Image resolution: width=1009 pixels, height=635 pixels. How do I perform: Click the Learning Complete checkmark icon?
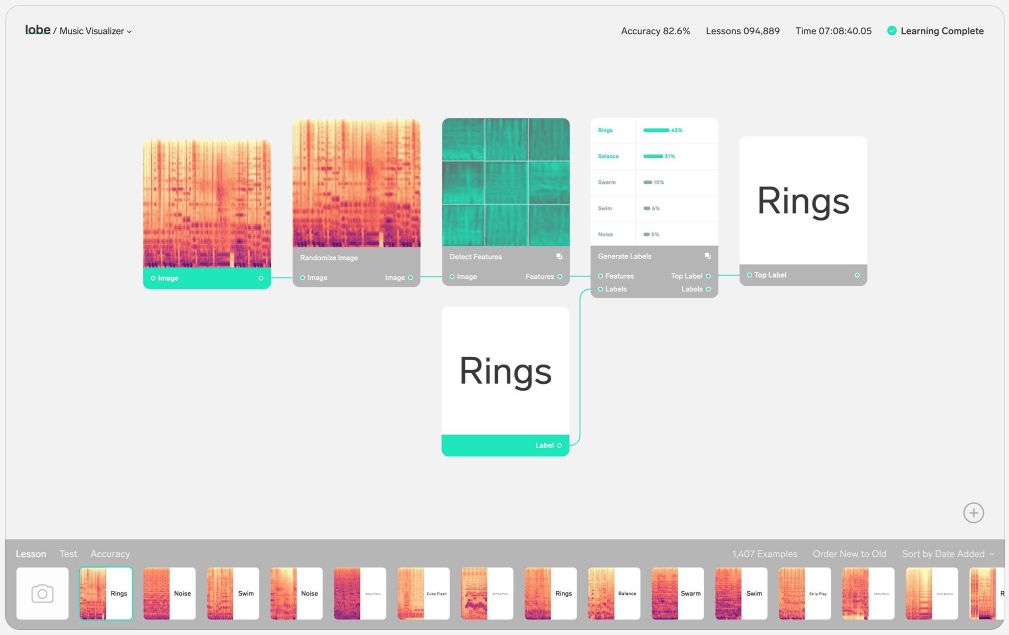coord(891,31)
